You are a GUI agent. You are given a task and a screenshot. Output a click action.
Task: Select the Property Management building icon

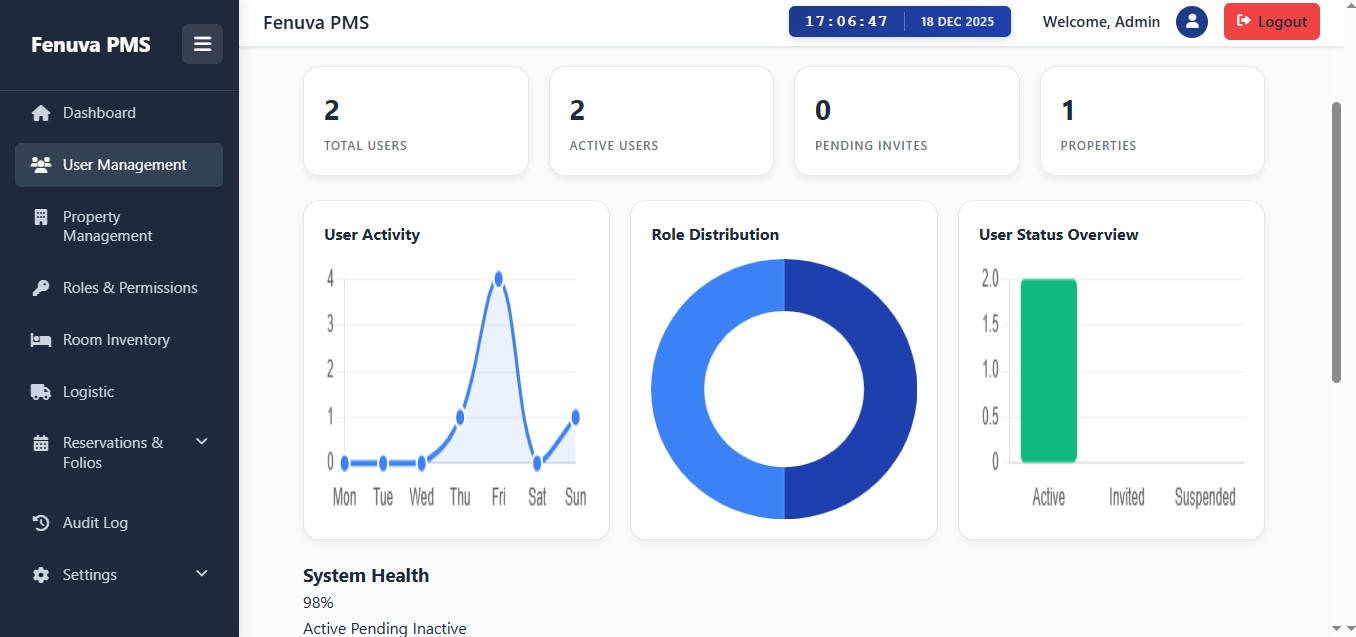click(x=40, y=217)
